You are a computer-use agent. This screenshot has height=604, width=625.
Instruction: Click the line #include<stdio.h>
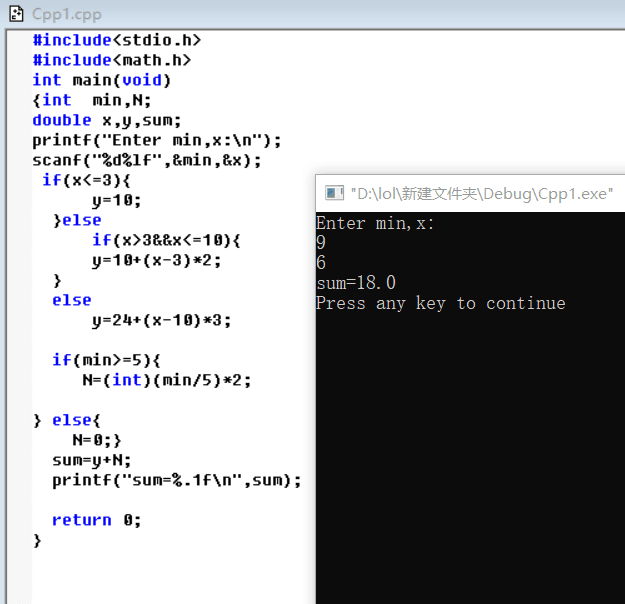click(x=117, y=40)
